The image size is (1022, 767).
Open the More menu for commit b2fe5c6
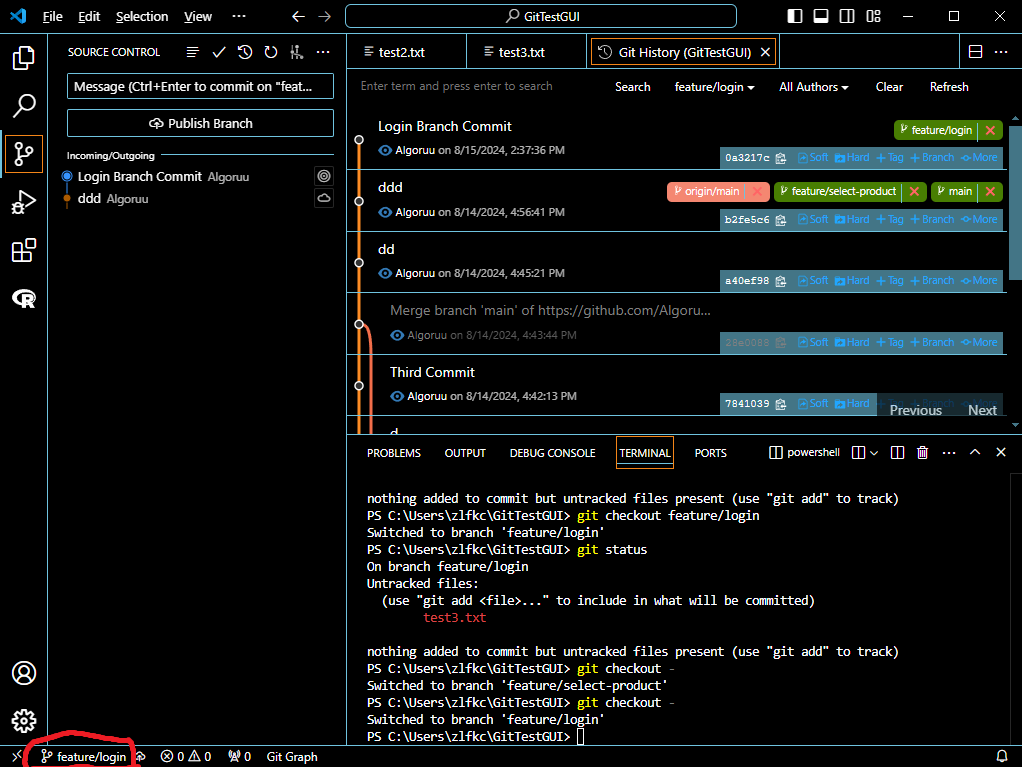click(980, 220)
